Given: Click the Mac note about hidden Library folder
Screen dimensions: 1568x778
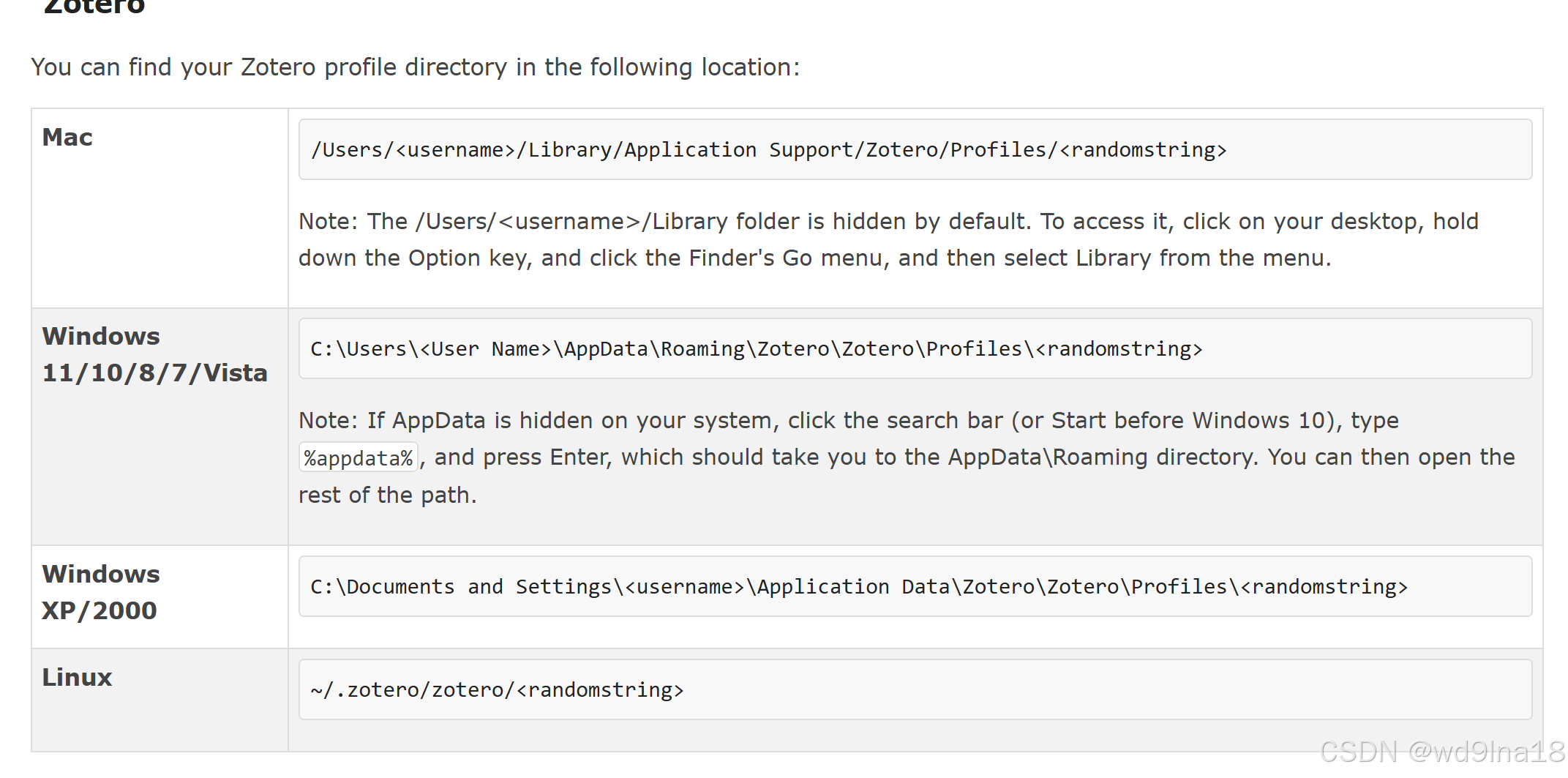Looking at the screenshot, I should click(x=888, y=239).
